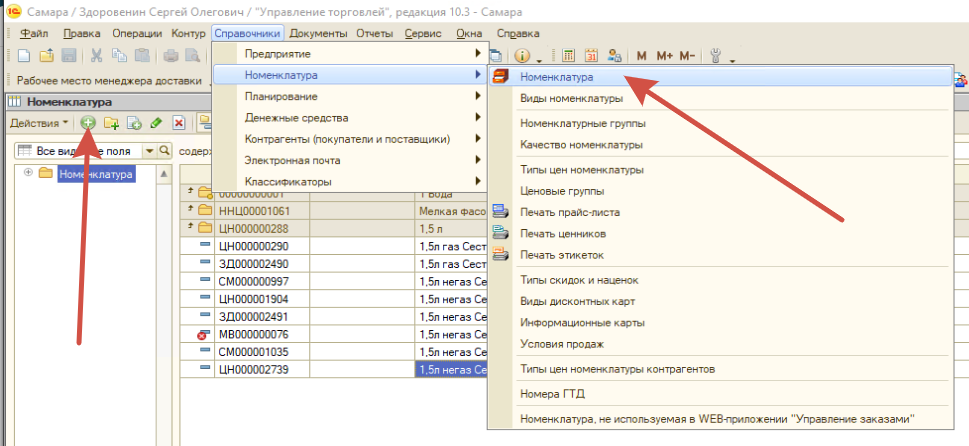Open the Действия dropdown menu
Screen dimensions: 969x446
[39, 123]
